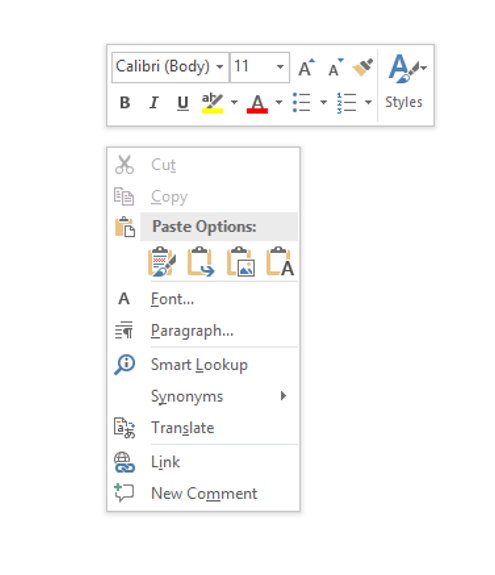Screen dimensions: 495x575
Task: Select the Keep Text Only paste icon
Action: [x=280, y=261]
